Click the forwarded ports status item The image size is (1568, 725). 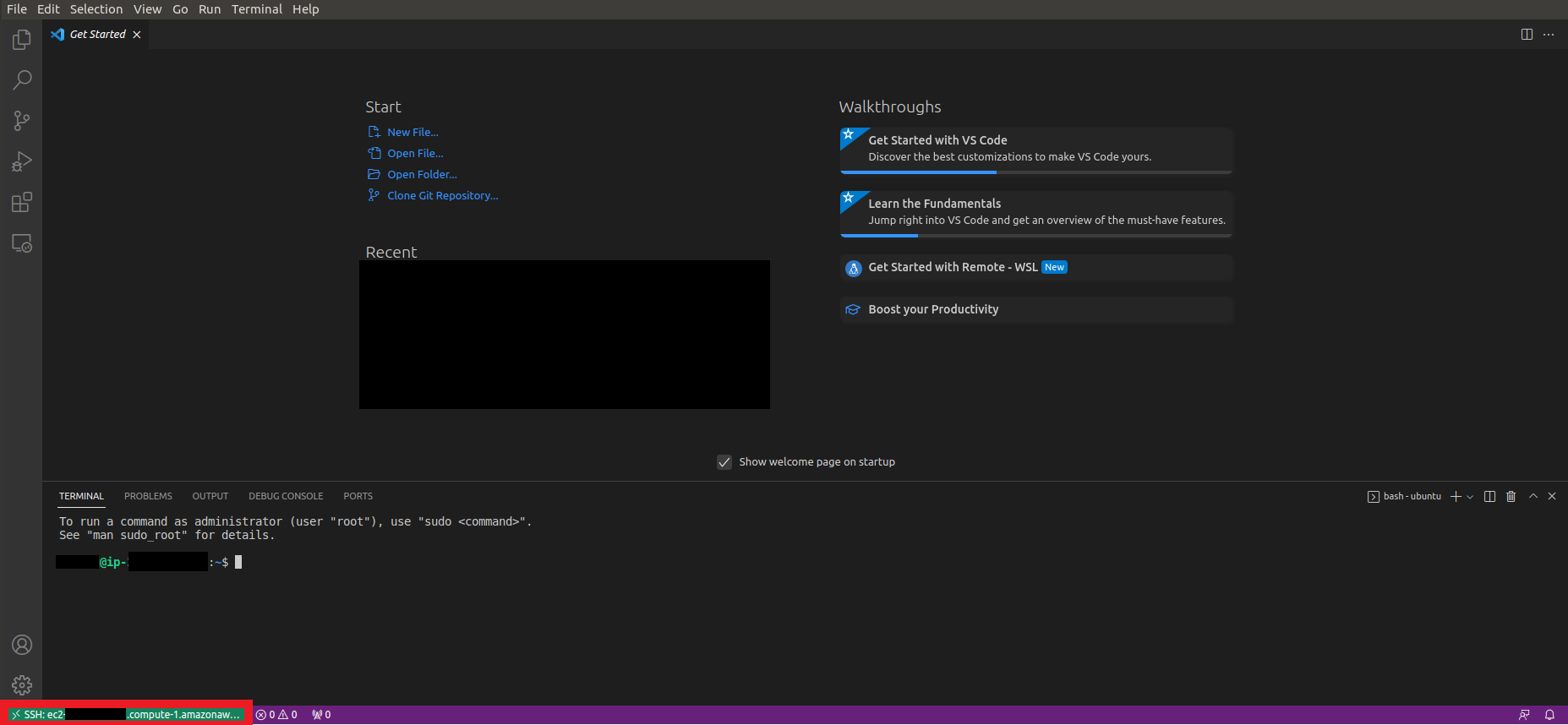[321, 715]
